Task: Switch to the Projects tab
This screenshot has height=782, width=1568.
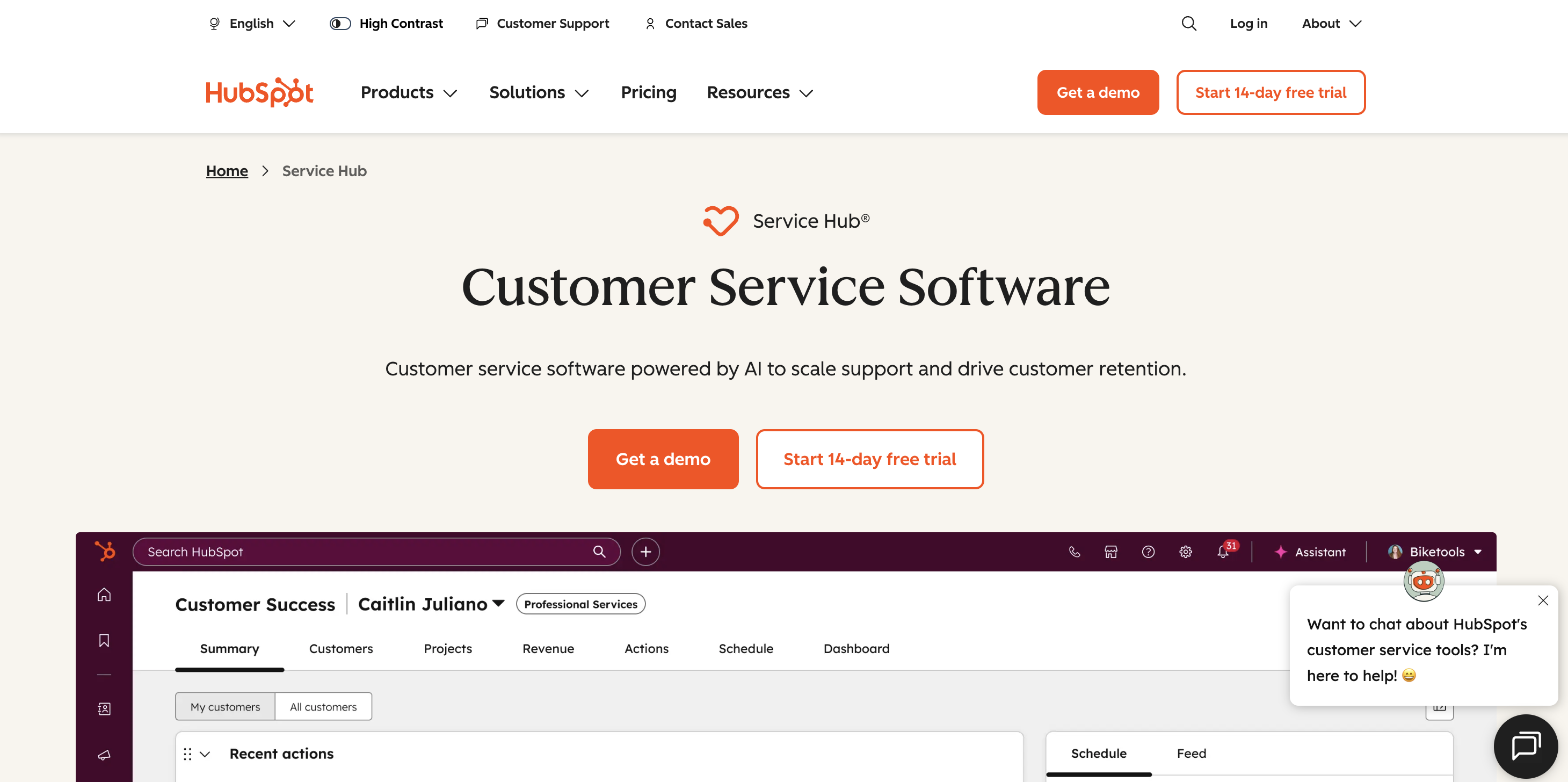Action: pyautogui.click(x=448, y=649)
